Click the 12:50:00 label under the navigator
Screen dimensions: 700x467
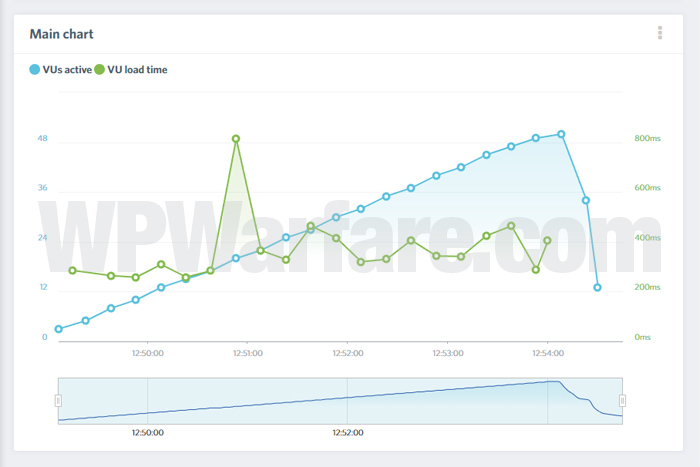pyautogui.click(x=148, y=433)
